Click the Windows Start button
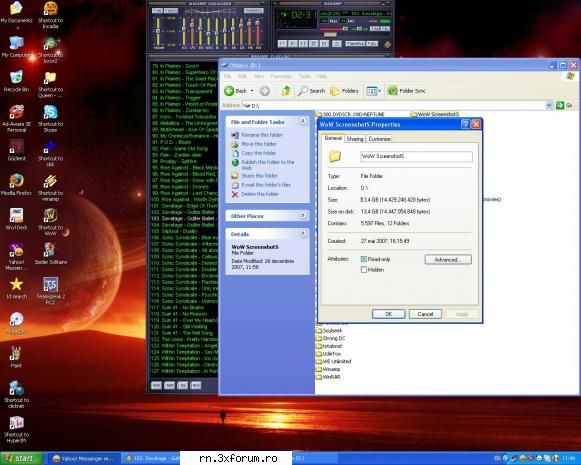Screen dimensions: 581x465 point(21,458)
